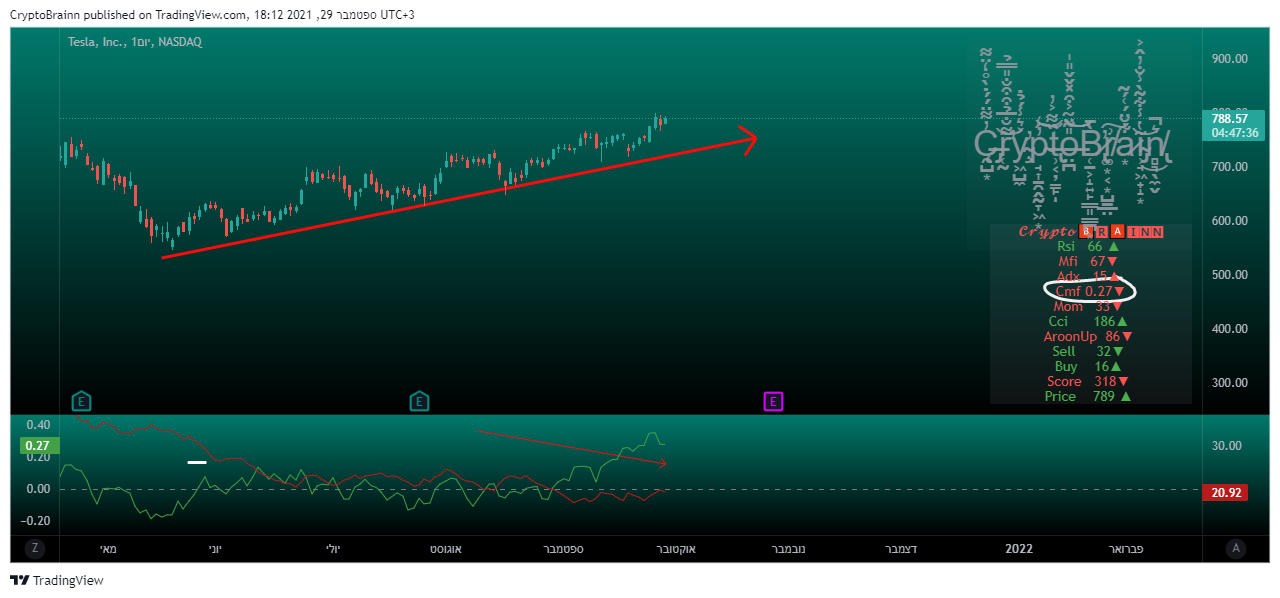Click the יוני month label
Viewport: 1280px width, 598px height.
click(216, 549)
